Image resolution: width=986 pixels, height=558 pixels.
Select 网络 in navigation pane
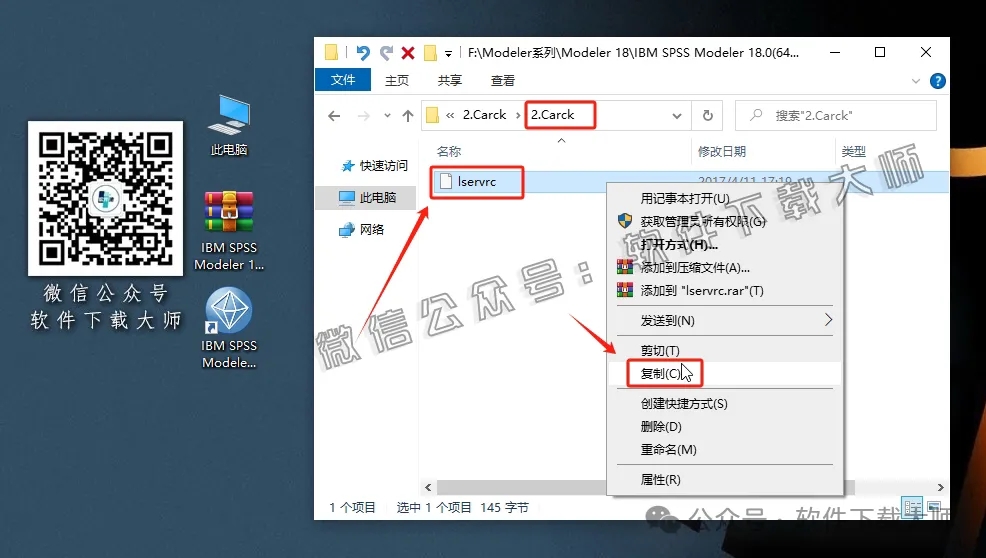click(x=362, y=230)
